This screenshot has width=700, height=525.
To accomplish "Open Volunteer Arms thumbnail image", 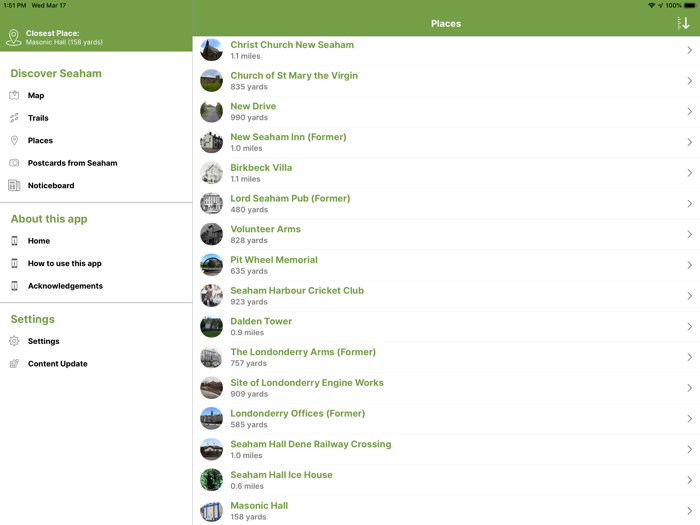I will click(211, 234).
